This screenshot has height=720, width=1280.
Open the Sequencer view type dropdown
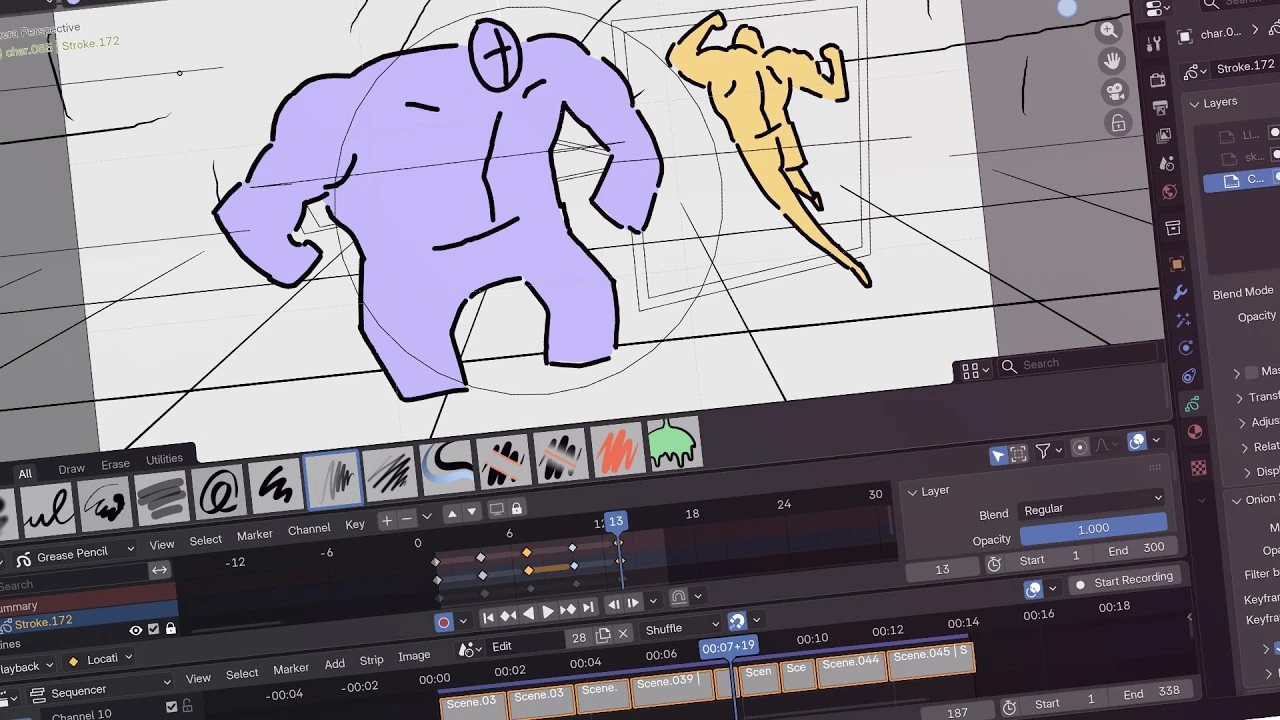coord(98,690)
